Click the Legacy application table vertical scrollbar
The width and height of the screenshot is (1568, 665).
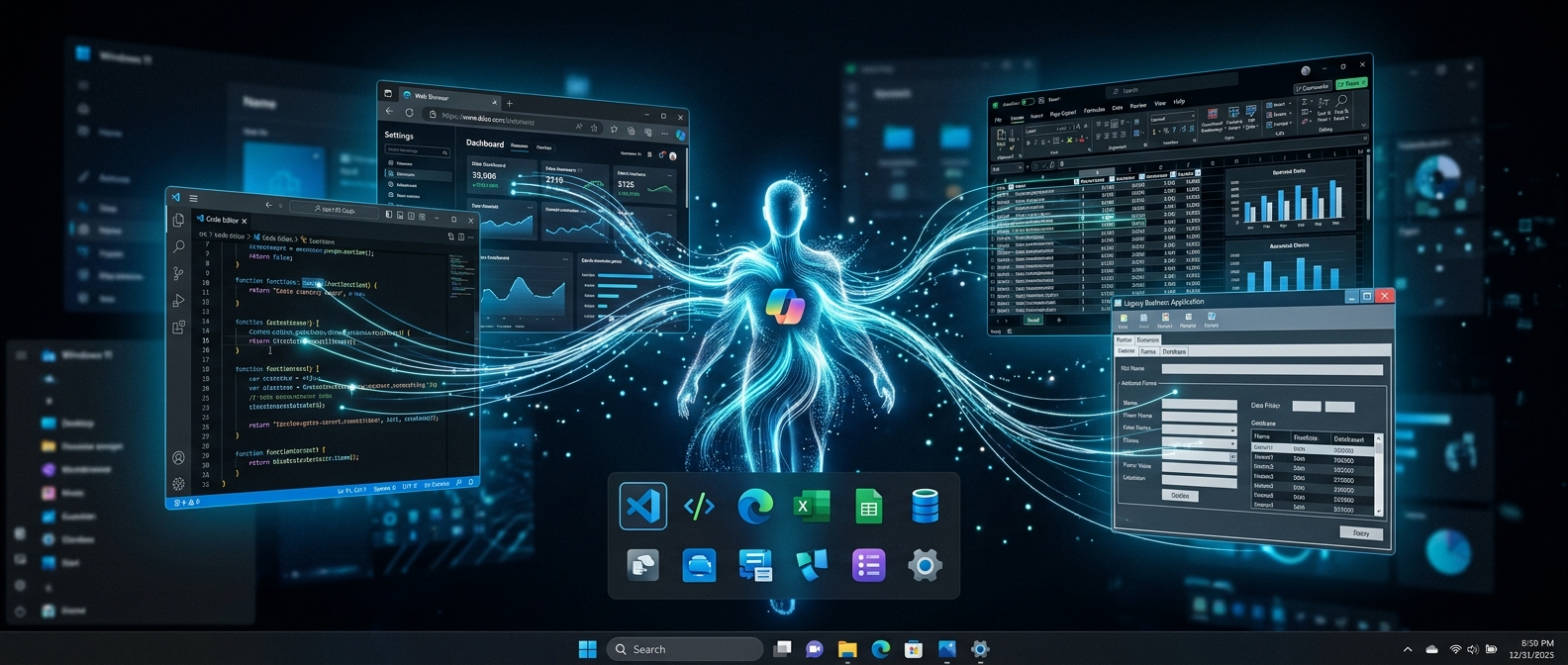pos(1379,474)
